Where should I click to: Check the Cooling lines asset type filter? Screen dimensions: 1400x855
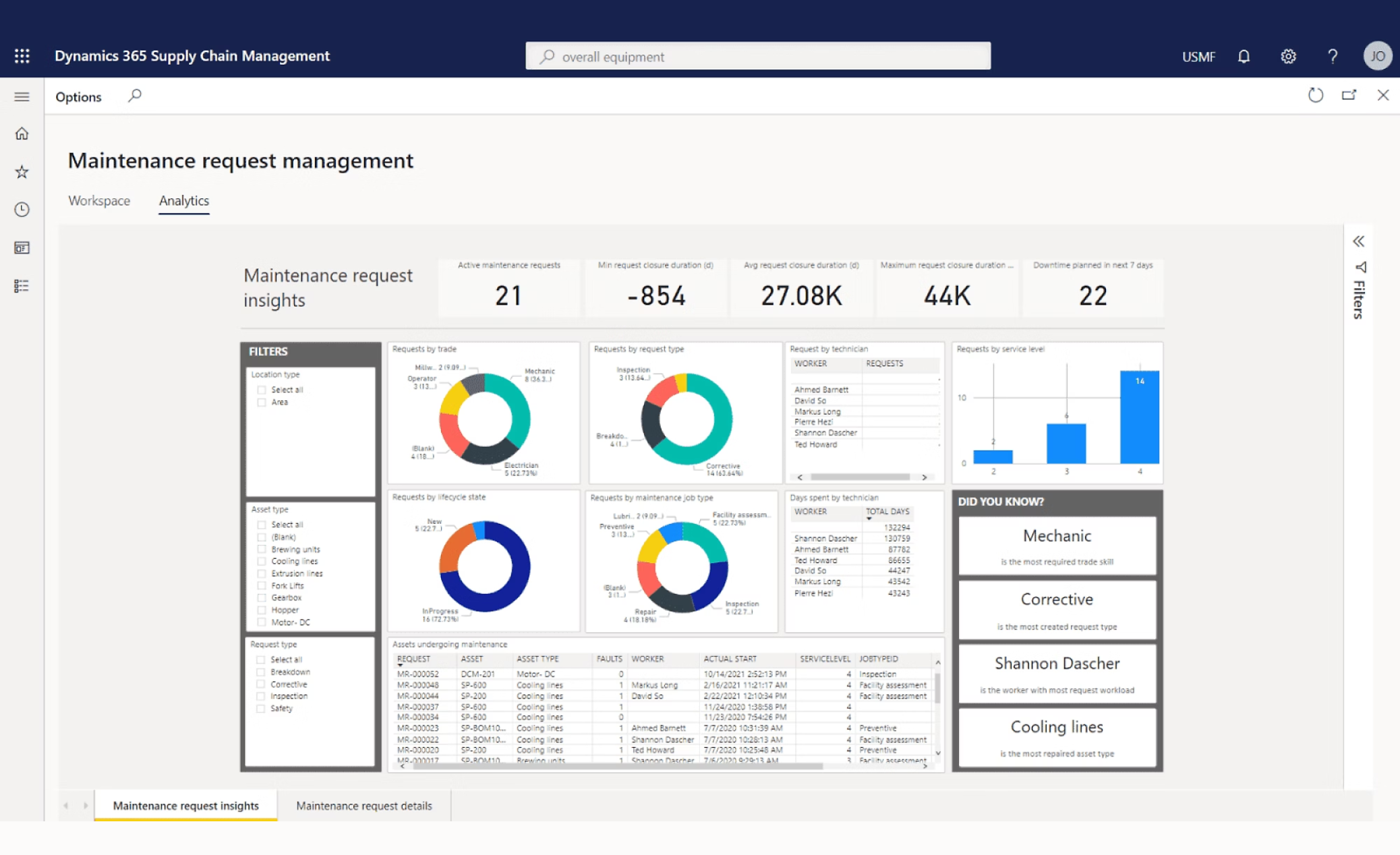262,561
